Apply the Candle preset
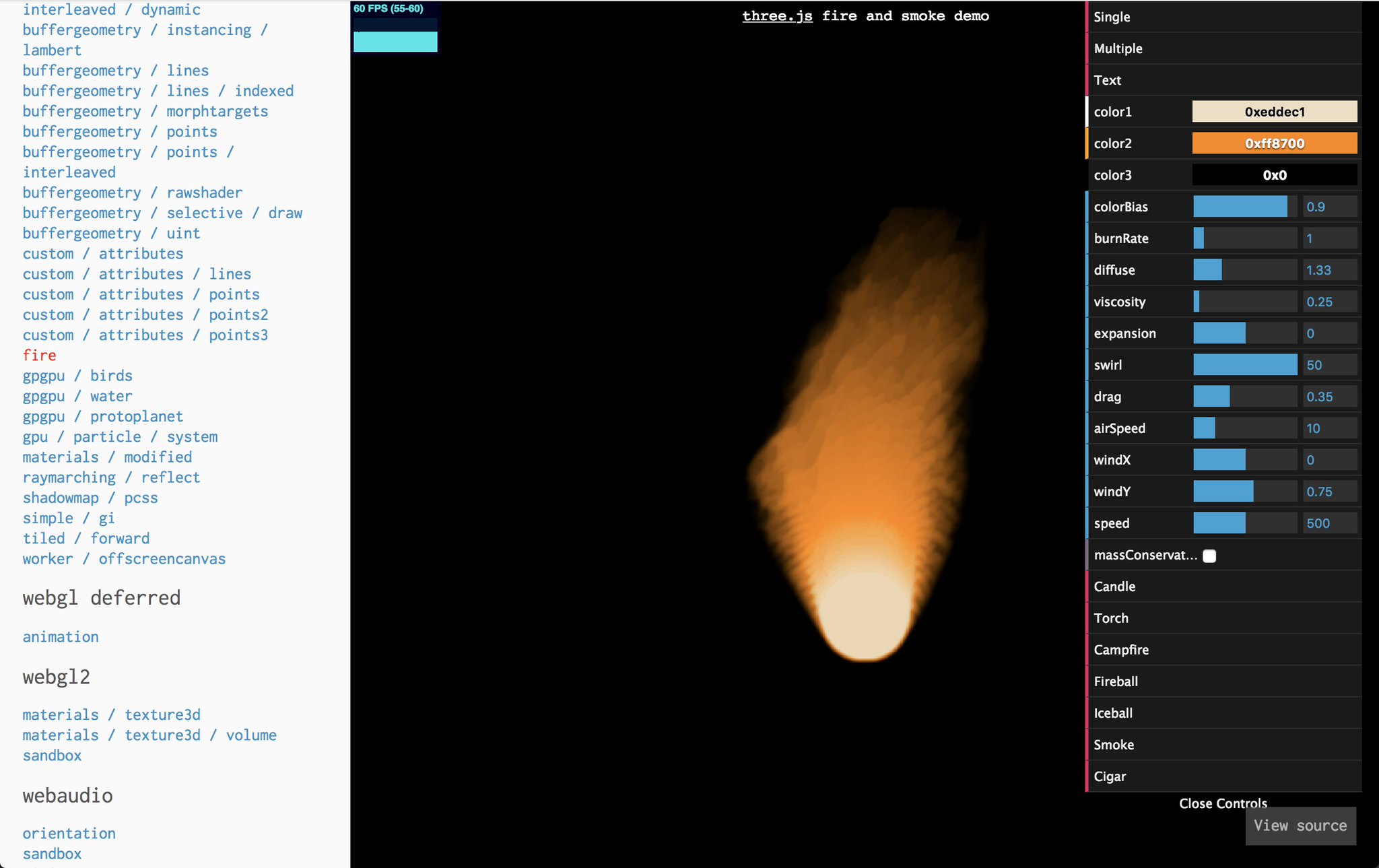This screenshot has width=1379, height=868. point(1114,587)
